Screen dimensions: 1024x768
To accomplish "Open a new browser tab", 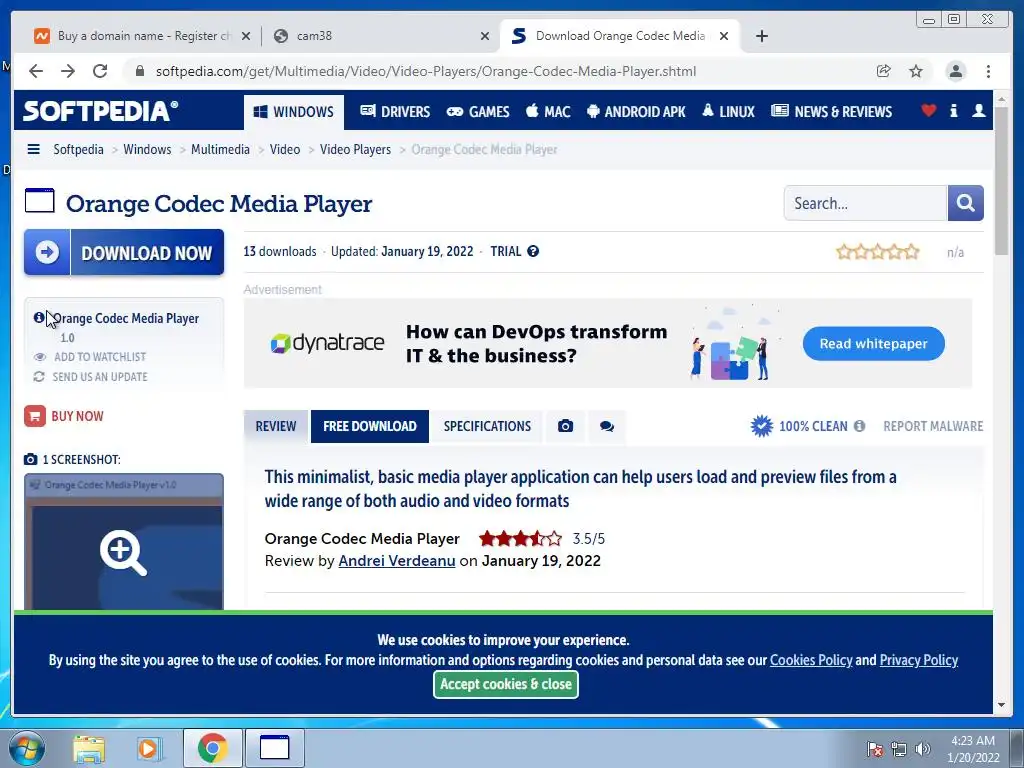I will coord(761,36).
